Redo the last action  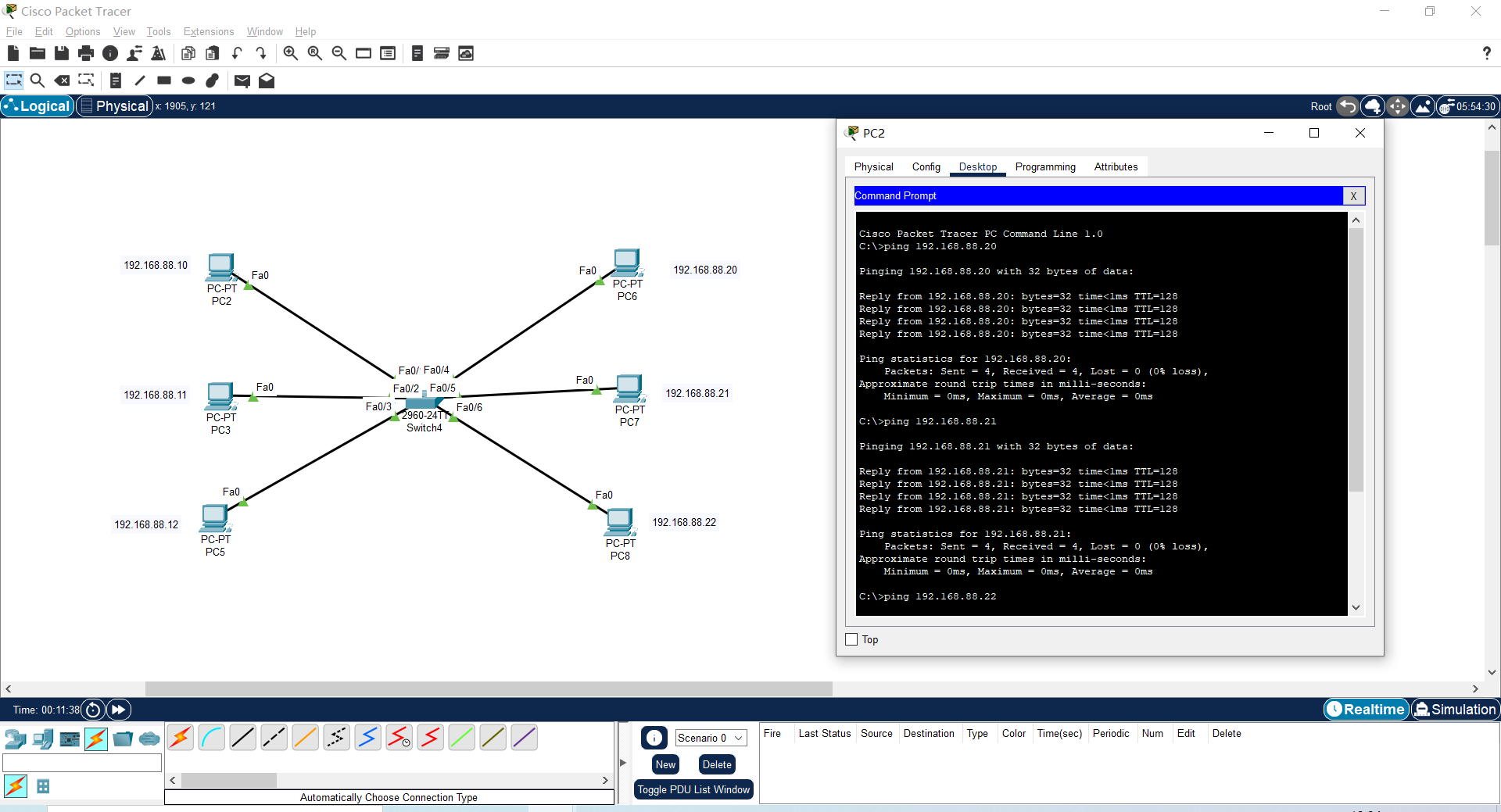pyautogui.click(x=261, y=53)
